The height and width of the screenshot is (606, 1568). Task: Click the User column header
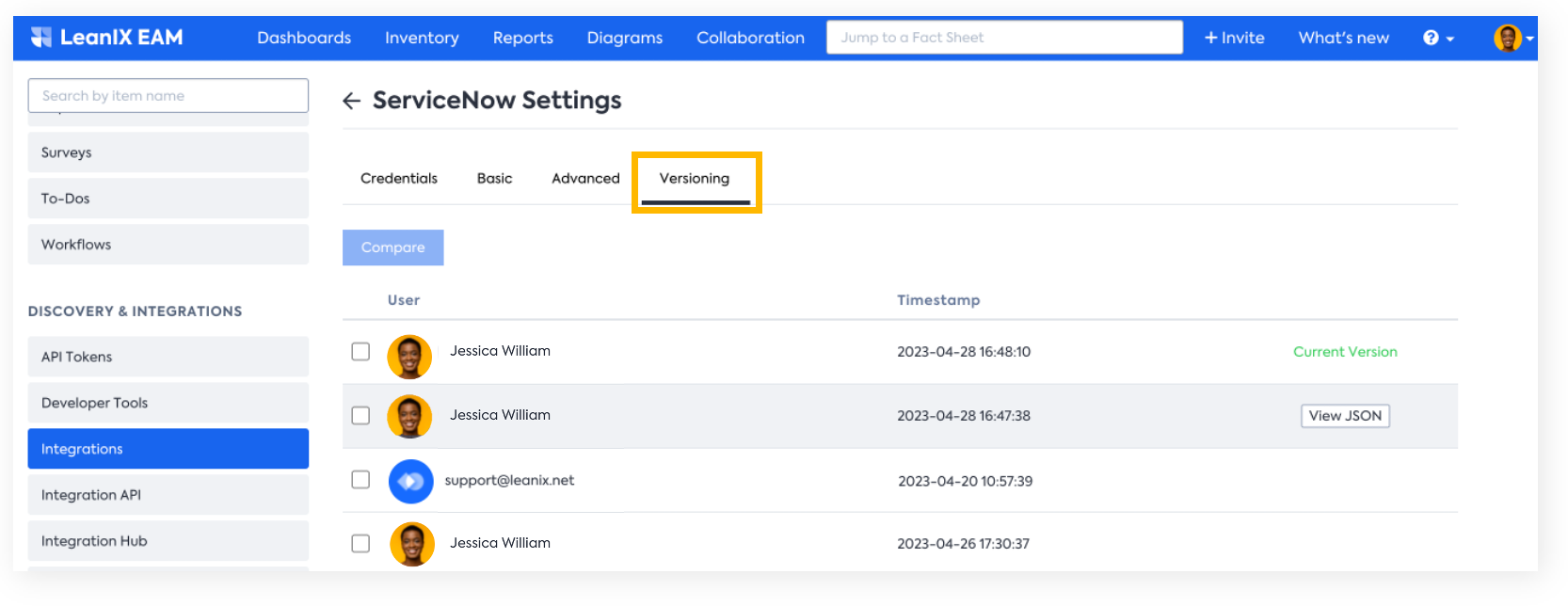point(404,300)
